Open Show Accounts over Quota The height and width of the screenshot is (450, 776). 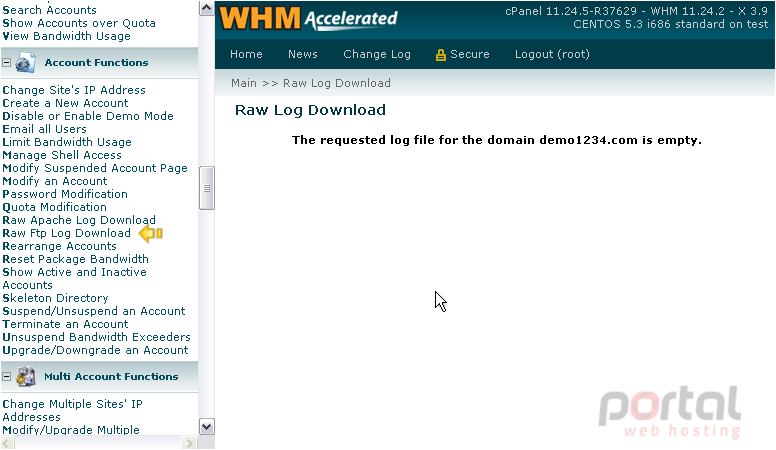79,23
